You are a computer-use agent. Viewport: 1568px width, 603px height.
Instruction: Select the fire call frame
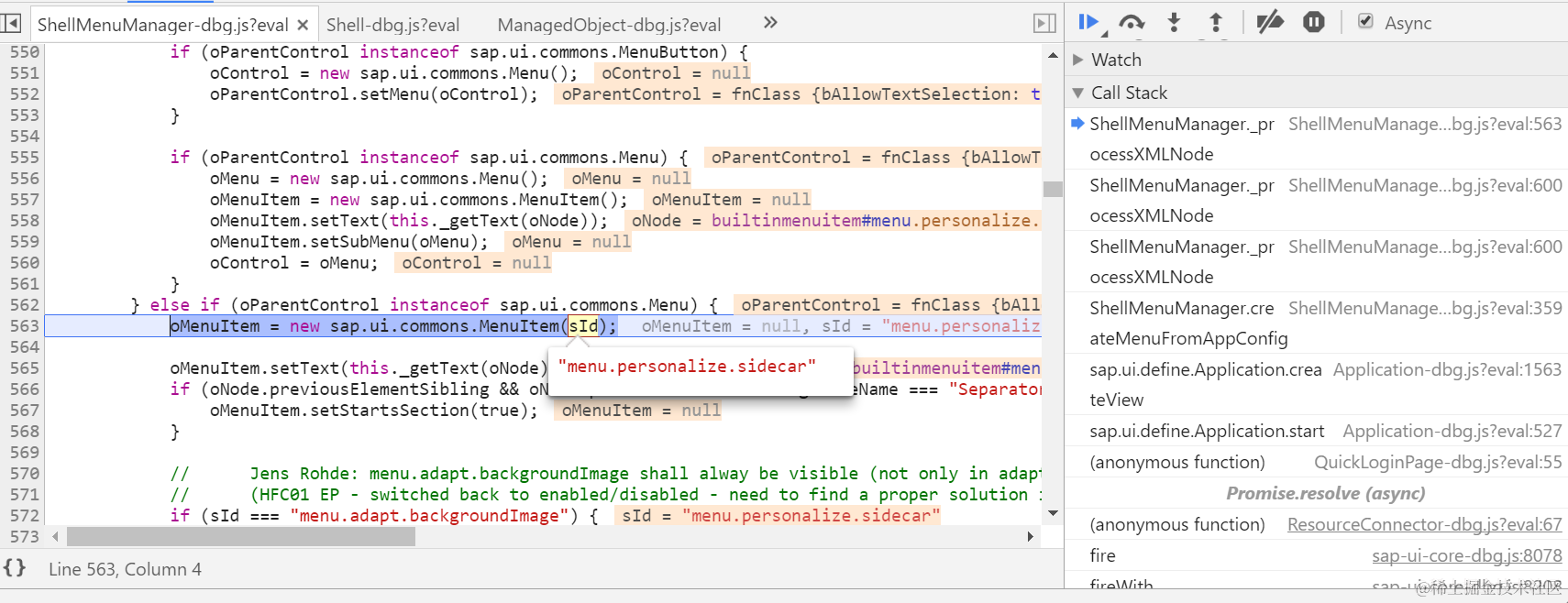tap(1316, 555)
